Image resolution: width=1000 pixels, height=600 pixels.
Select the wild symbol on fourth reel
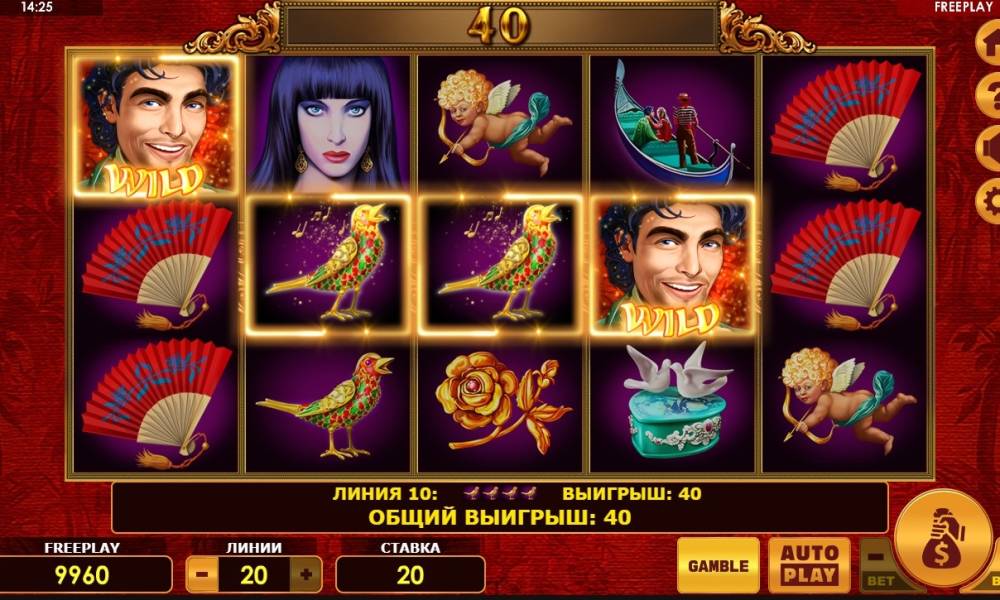pos(673,265)
